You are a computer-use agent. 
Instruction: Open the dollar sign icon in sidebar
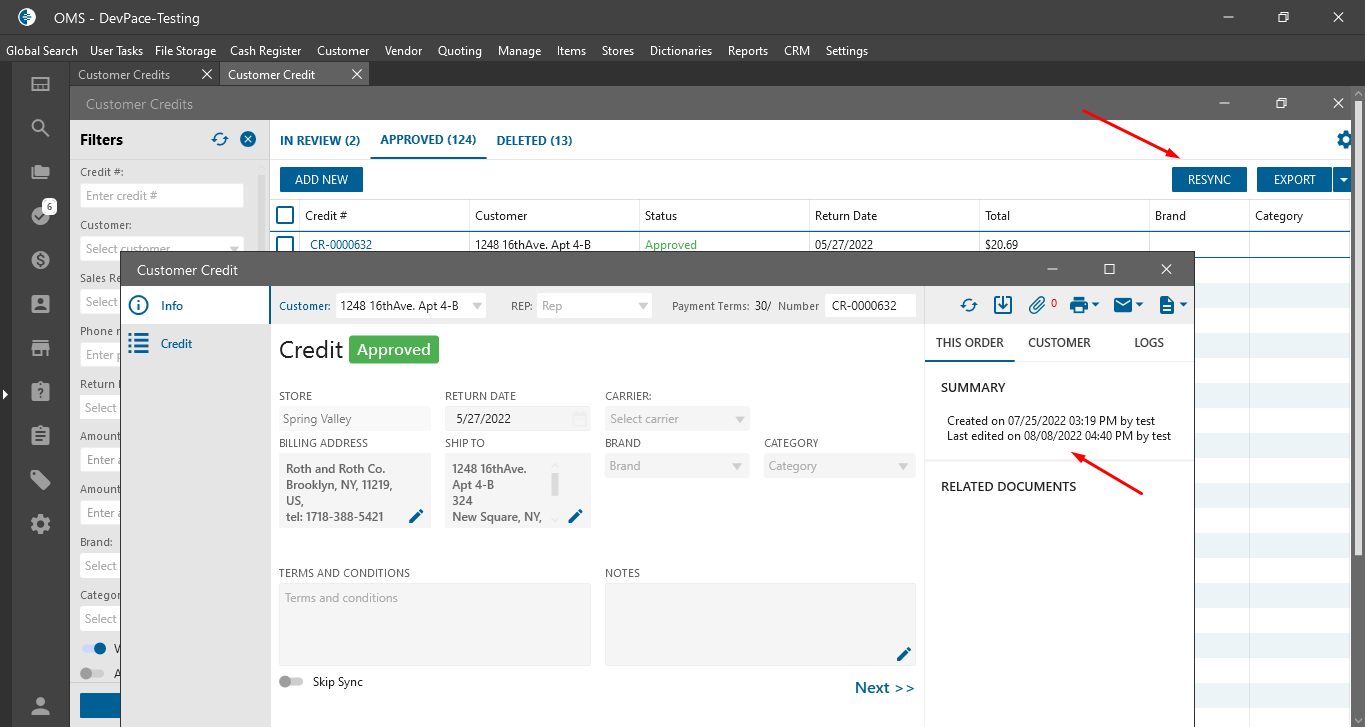(x=40, y=260)
